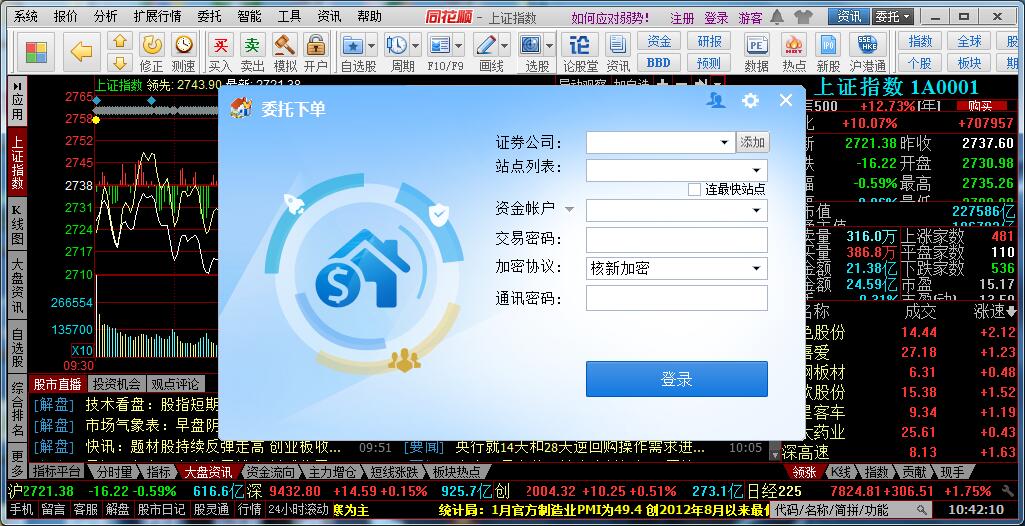Select the 资金流向 bottom tab
The image size is (1025, 526).
pos(270,472)
